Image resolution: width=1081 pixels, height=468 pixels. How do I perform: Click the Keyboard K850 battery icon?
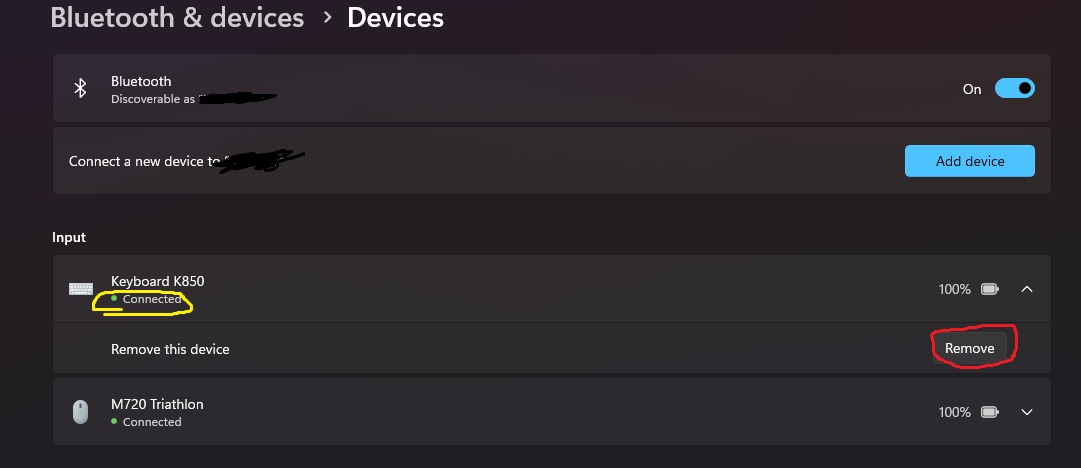pos(990,289)
